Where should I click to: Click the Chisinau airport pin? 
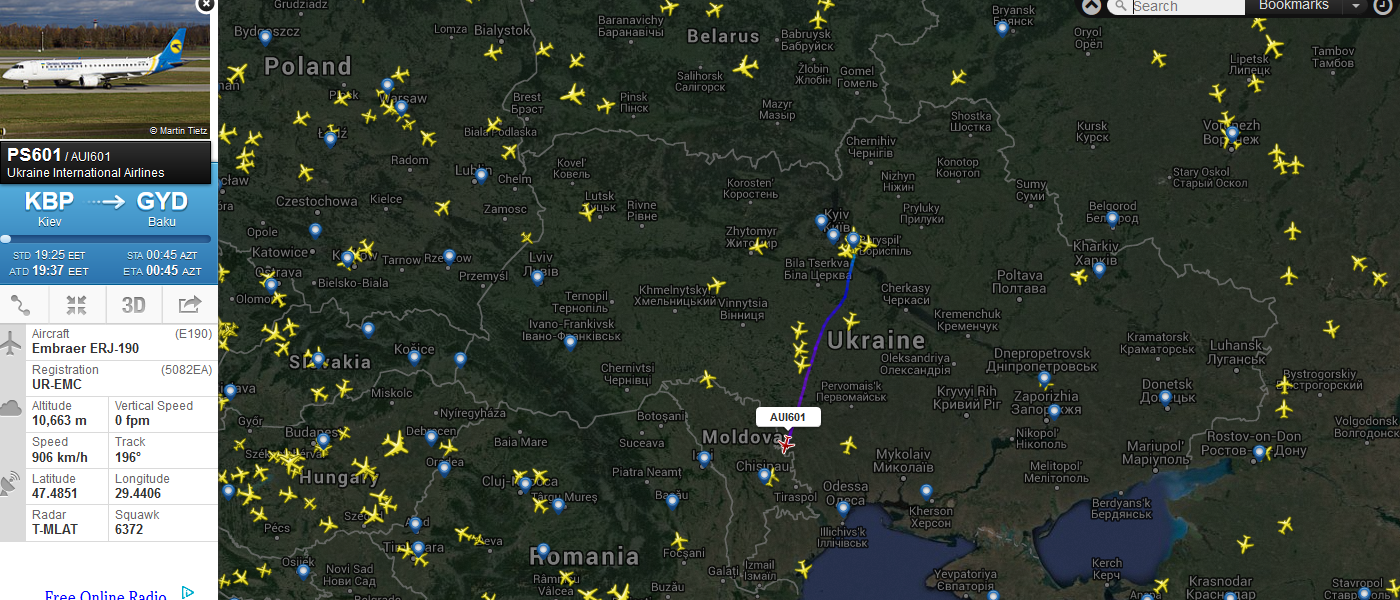764,476
